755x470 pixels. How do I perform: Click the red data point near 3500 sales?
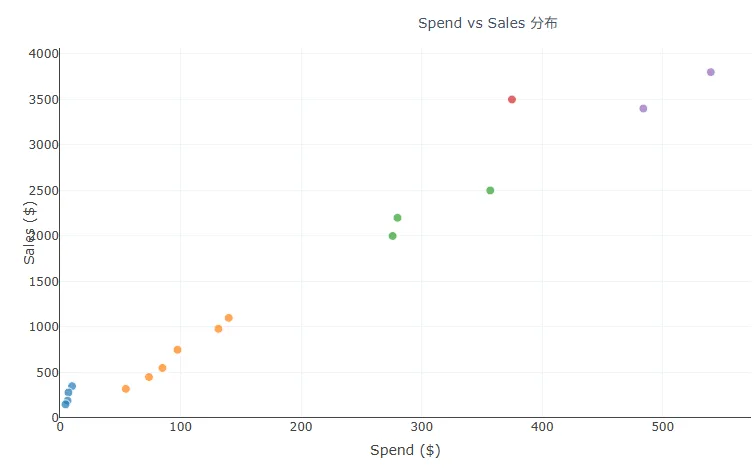coord(512,100)
